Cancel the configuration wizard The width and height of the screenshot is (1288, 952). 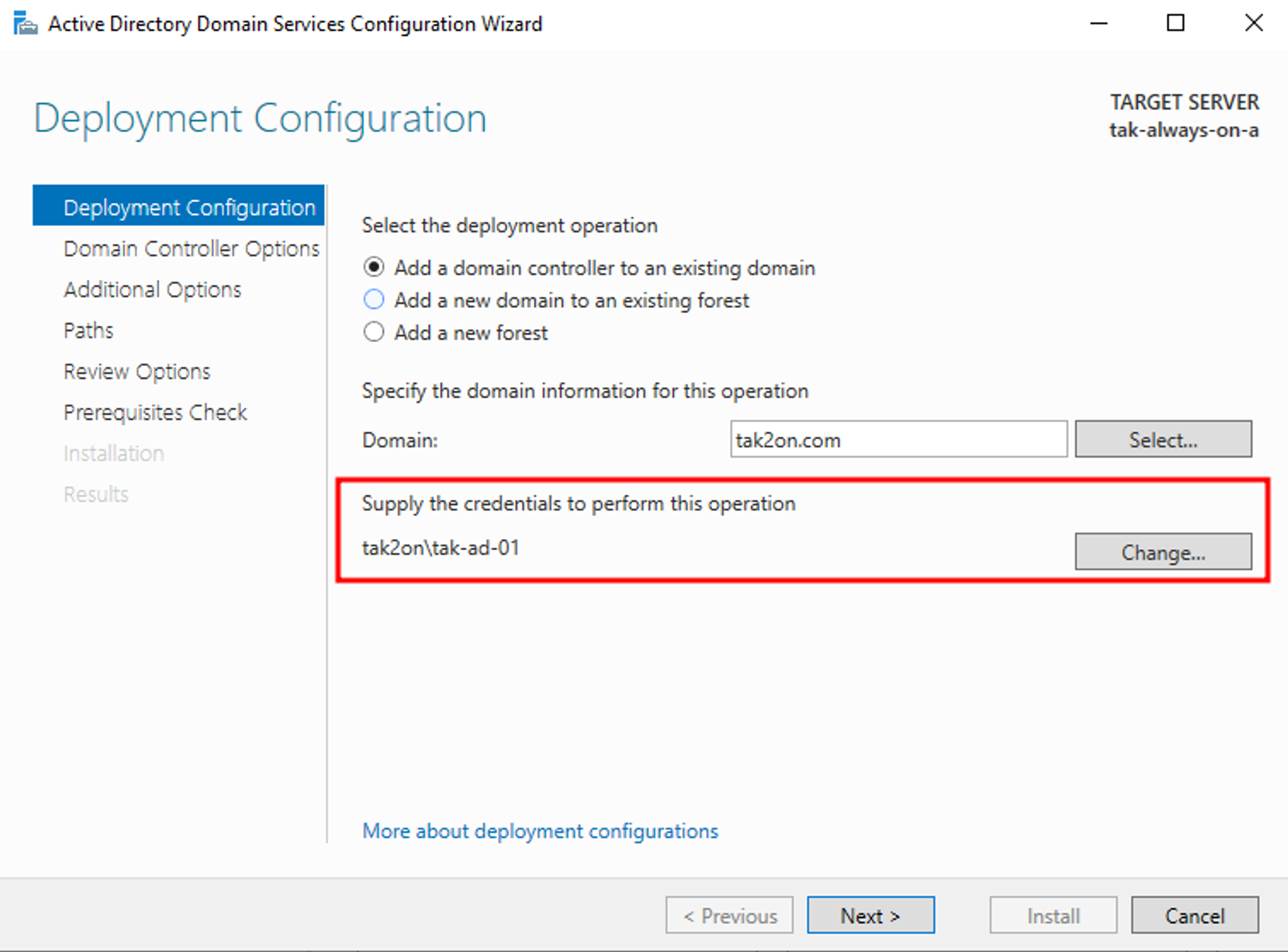pyautogui.click(x=1195, y=915)
